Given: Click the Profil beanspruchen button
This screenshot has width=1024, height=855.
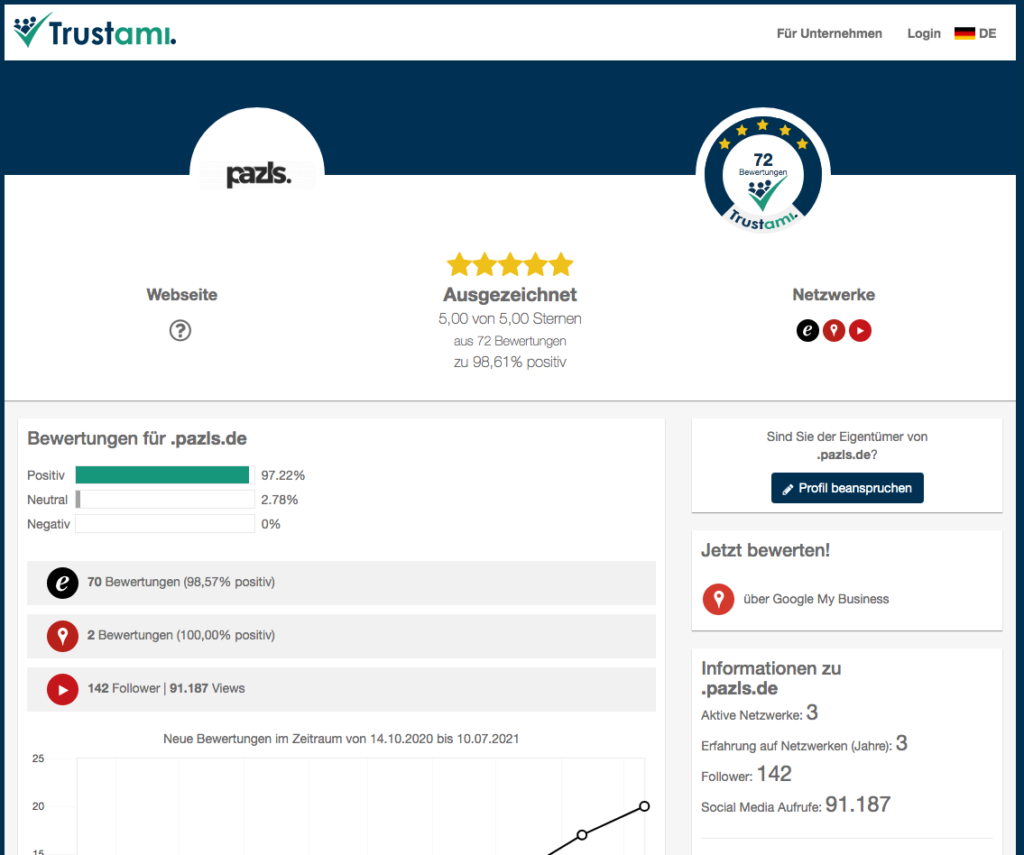Looking at the screenshot, I should [x=847, y=488].
